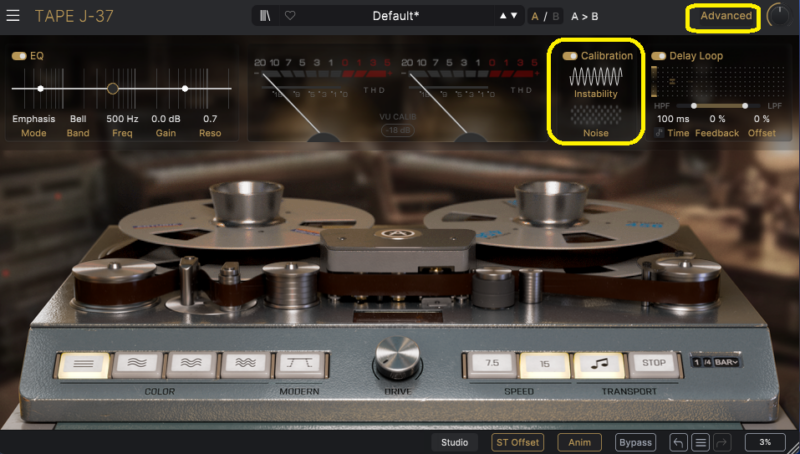
Task: Open the preset library browser icon
Action: (267, 16)
